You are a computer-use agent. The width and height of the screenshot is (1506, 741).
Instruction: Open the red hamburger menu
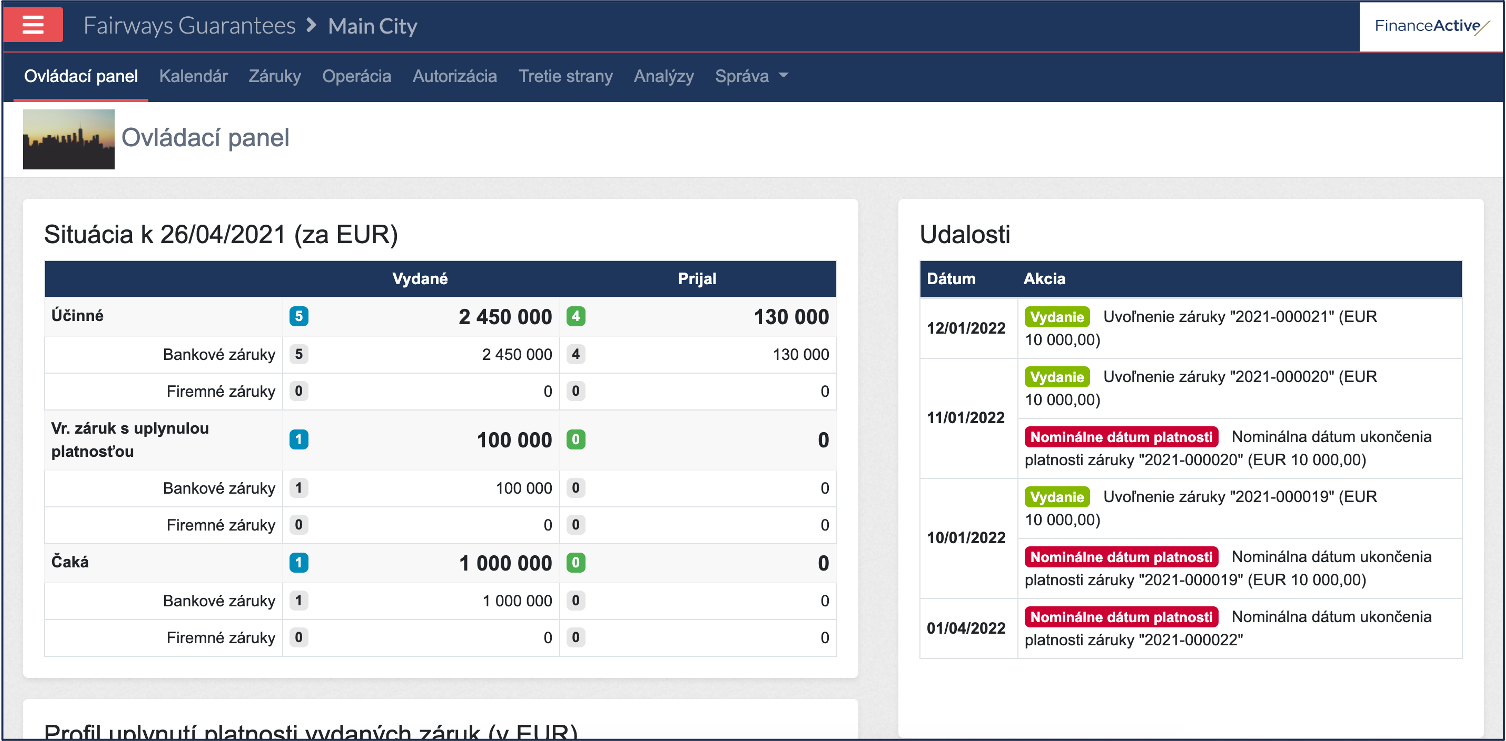click(x=33, y=25)
